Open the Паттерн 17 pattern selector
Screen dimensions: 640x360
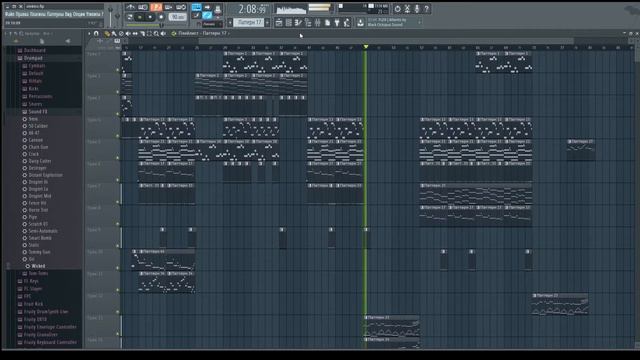point(248,22)
